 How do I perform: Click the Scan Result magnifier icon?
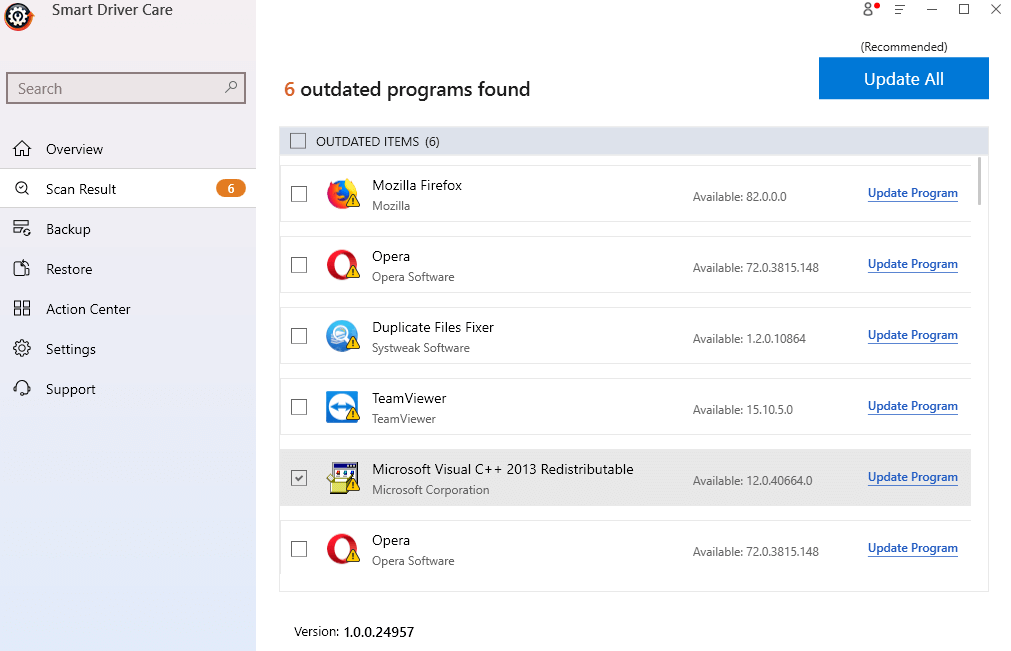pos(22,188)
